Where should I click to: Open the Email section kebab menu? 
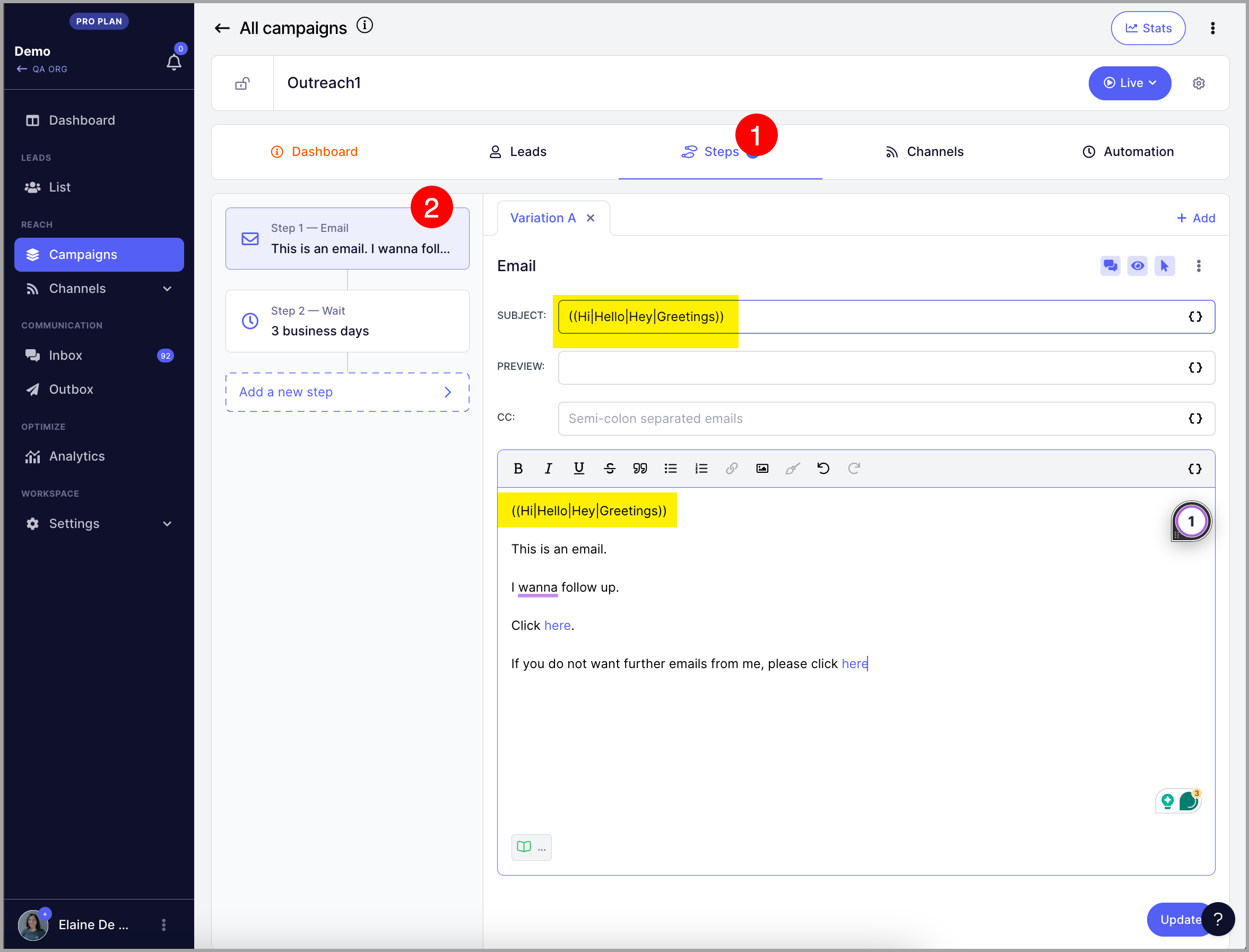pos(1199,266)
